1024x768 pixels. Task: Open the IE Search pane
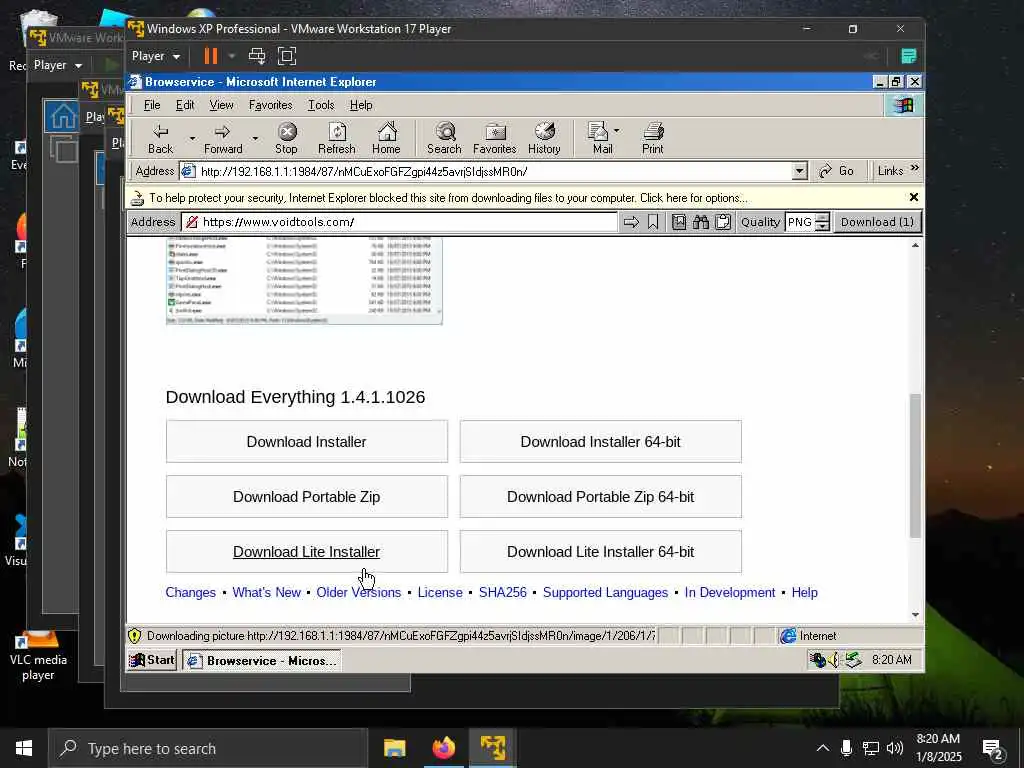[444, 138]
